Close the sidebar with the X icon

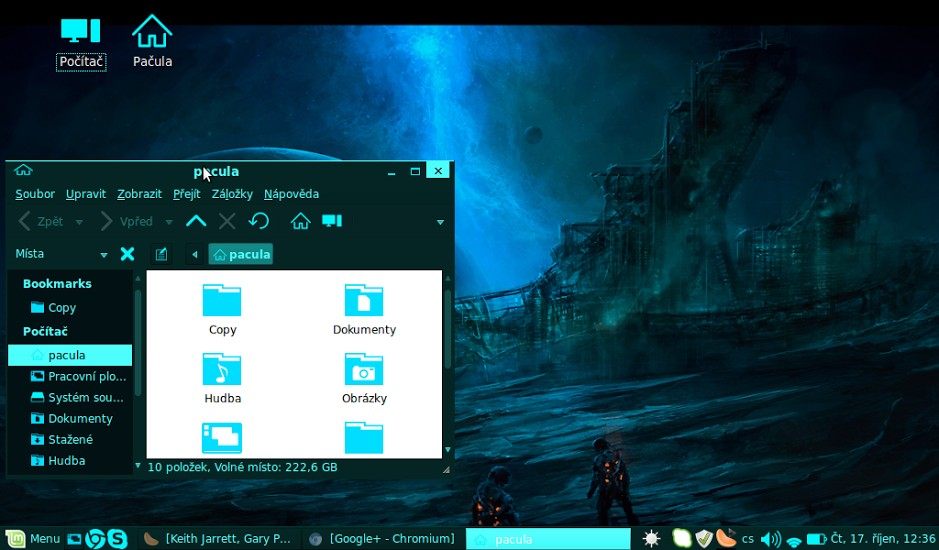(127, 254)
